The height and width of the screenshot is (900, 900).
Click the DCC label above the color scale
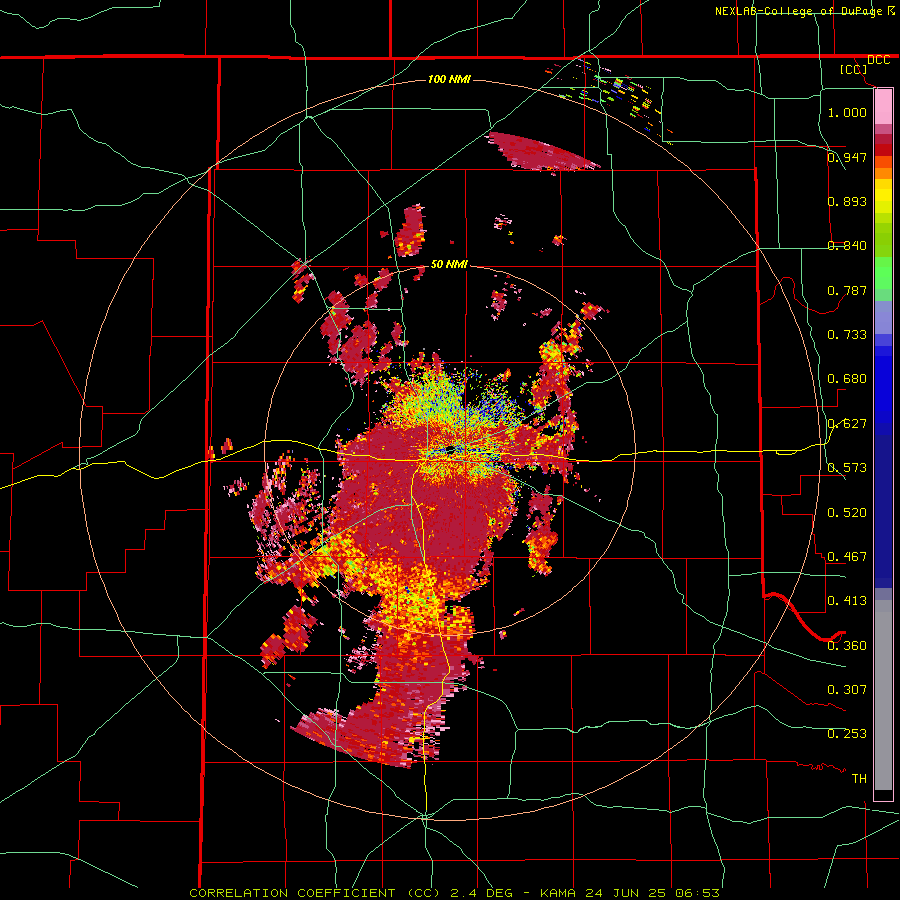[878, 60]
